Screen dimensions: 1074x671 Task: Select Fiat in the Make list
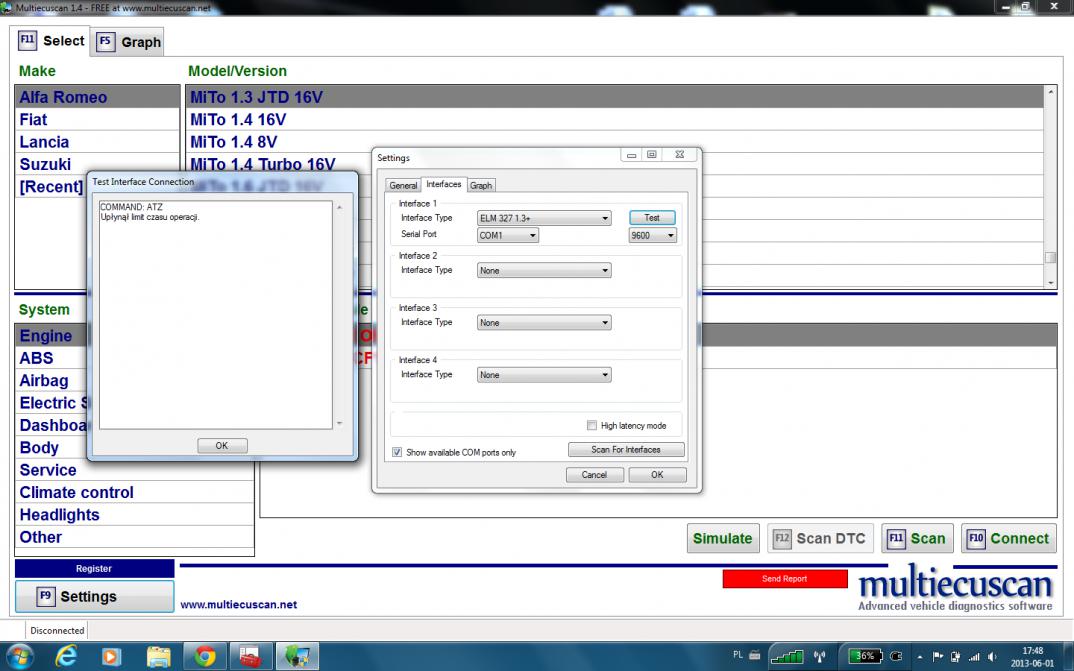coord(97,119)
